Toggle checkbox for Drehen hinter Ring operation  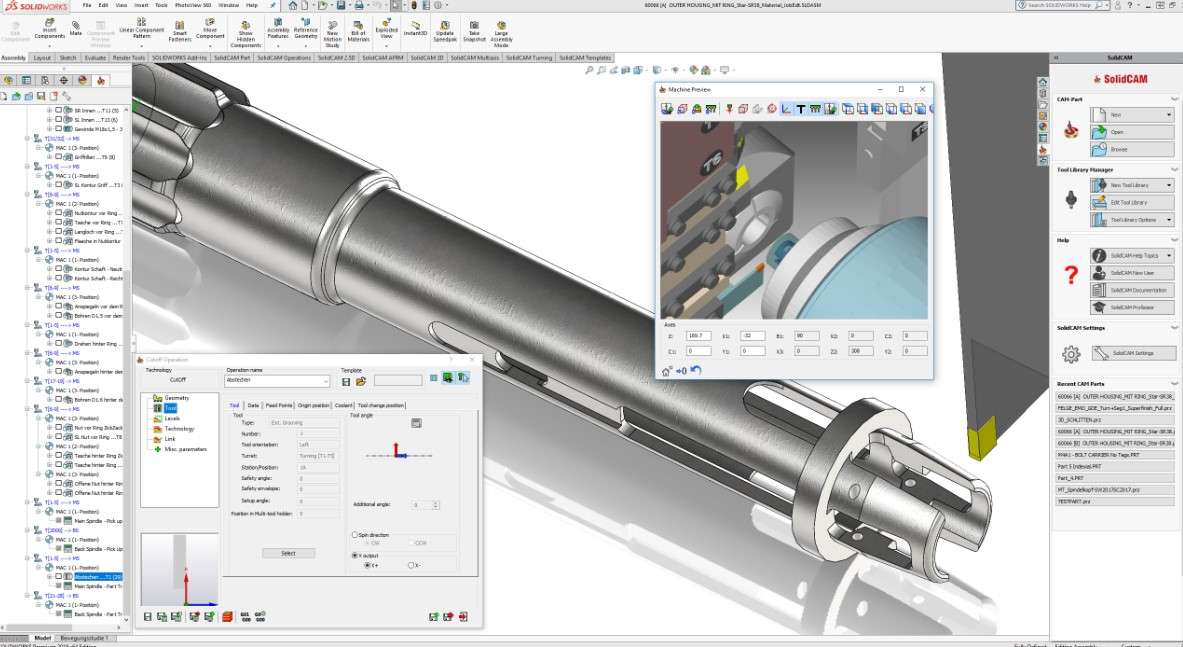(59, 343)
